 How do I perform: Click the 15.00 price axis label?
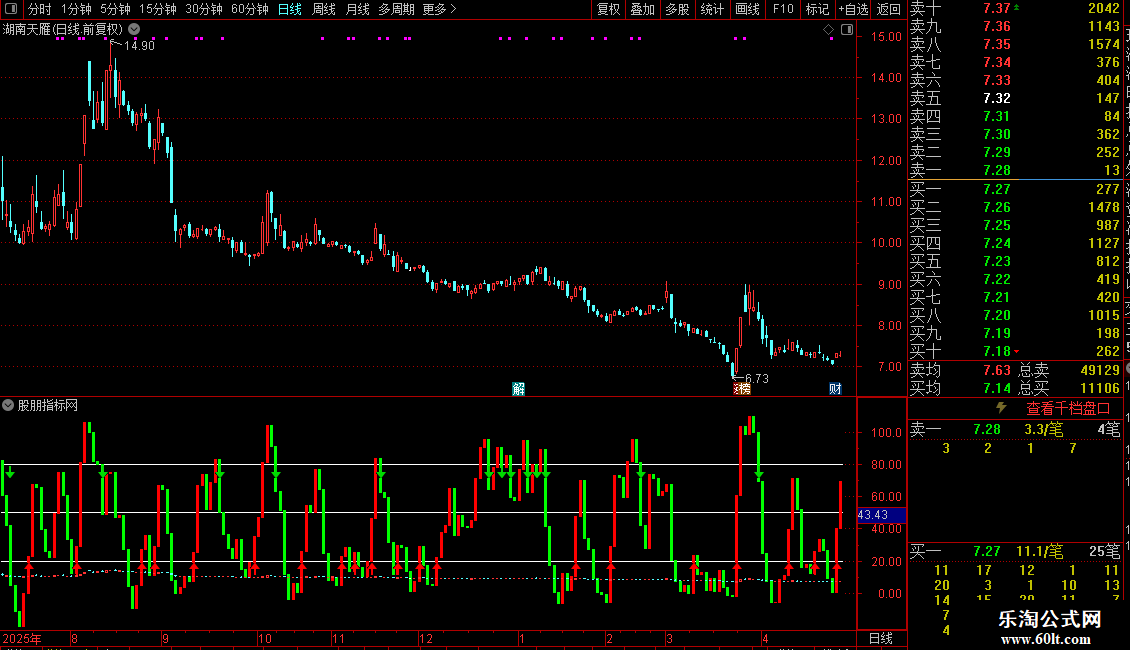[886, 36]
